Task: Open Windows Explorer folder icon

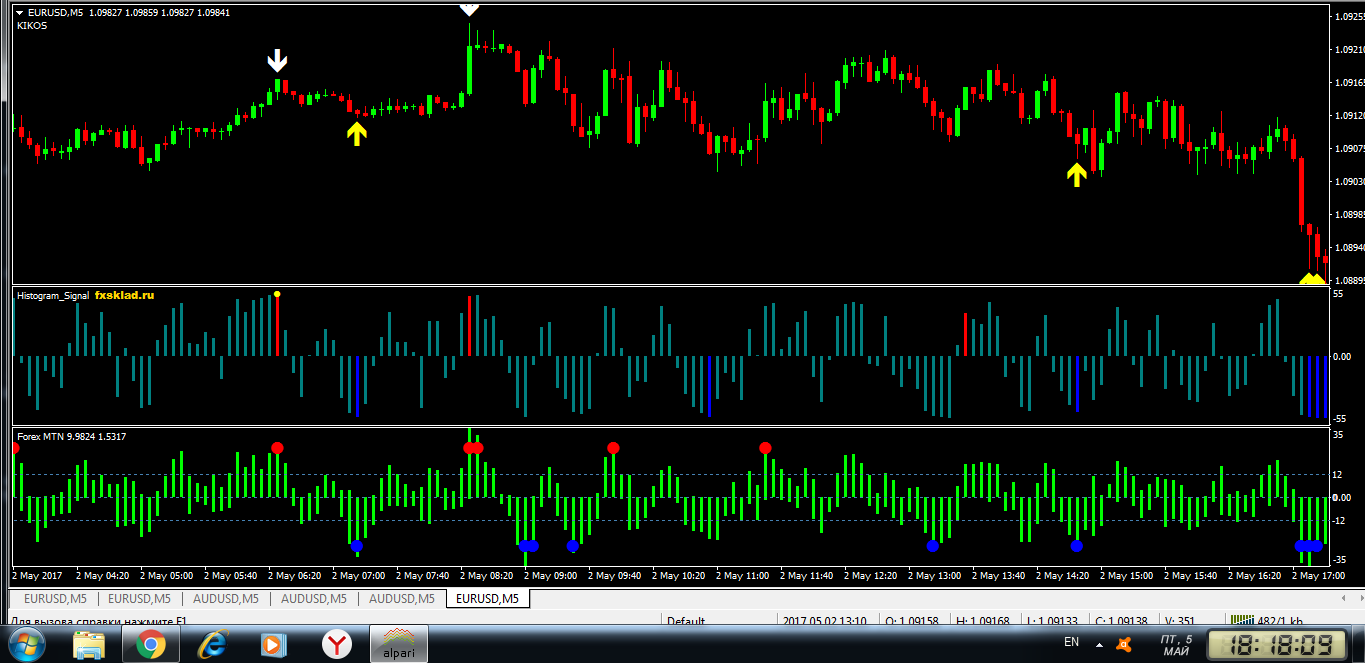Action: tap(89, 645)
